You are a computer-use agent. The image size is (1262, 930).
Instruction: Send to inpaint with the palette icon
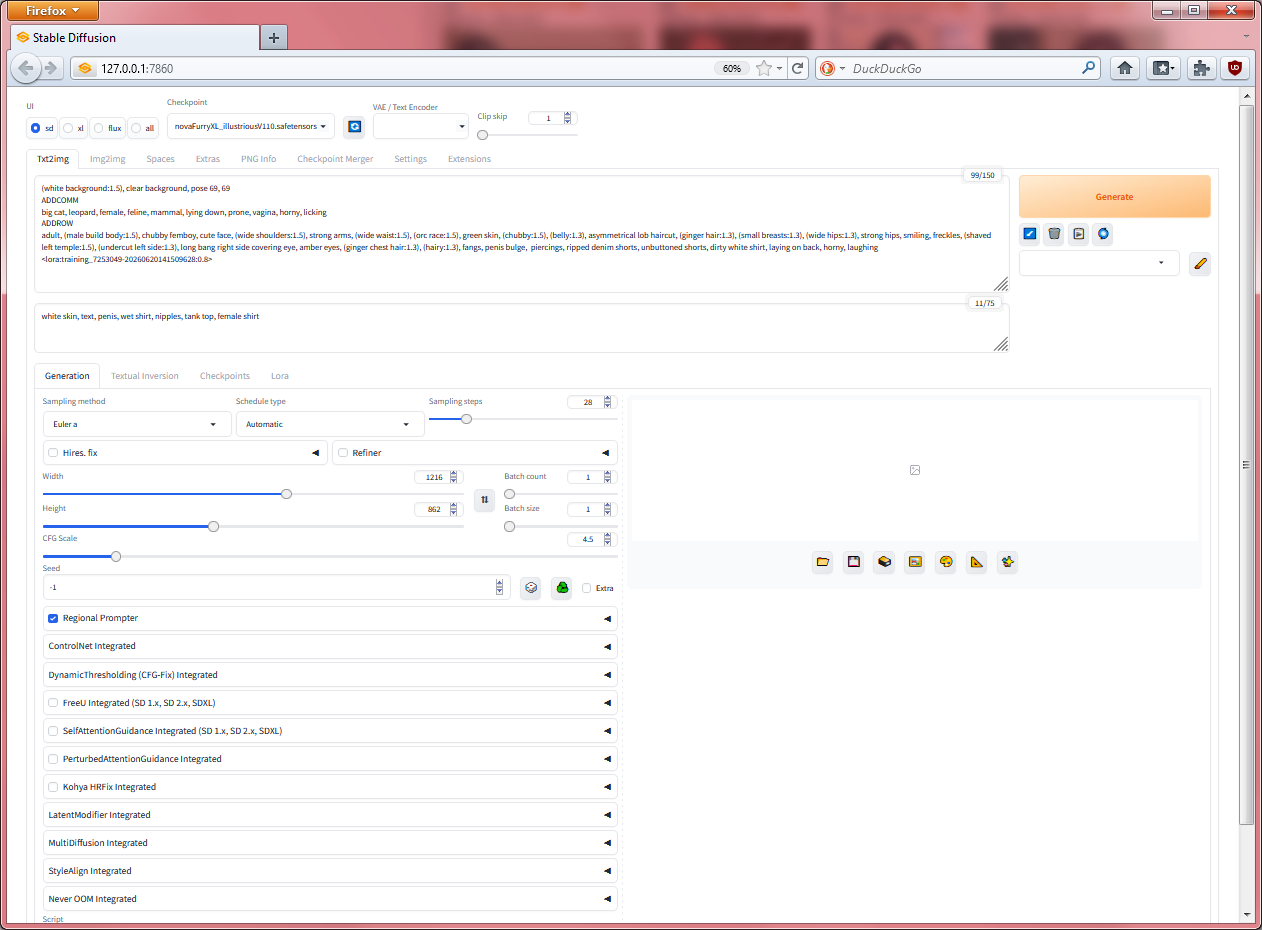[x=946, y=562]
